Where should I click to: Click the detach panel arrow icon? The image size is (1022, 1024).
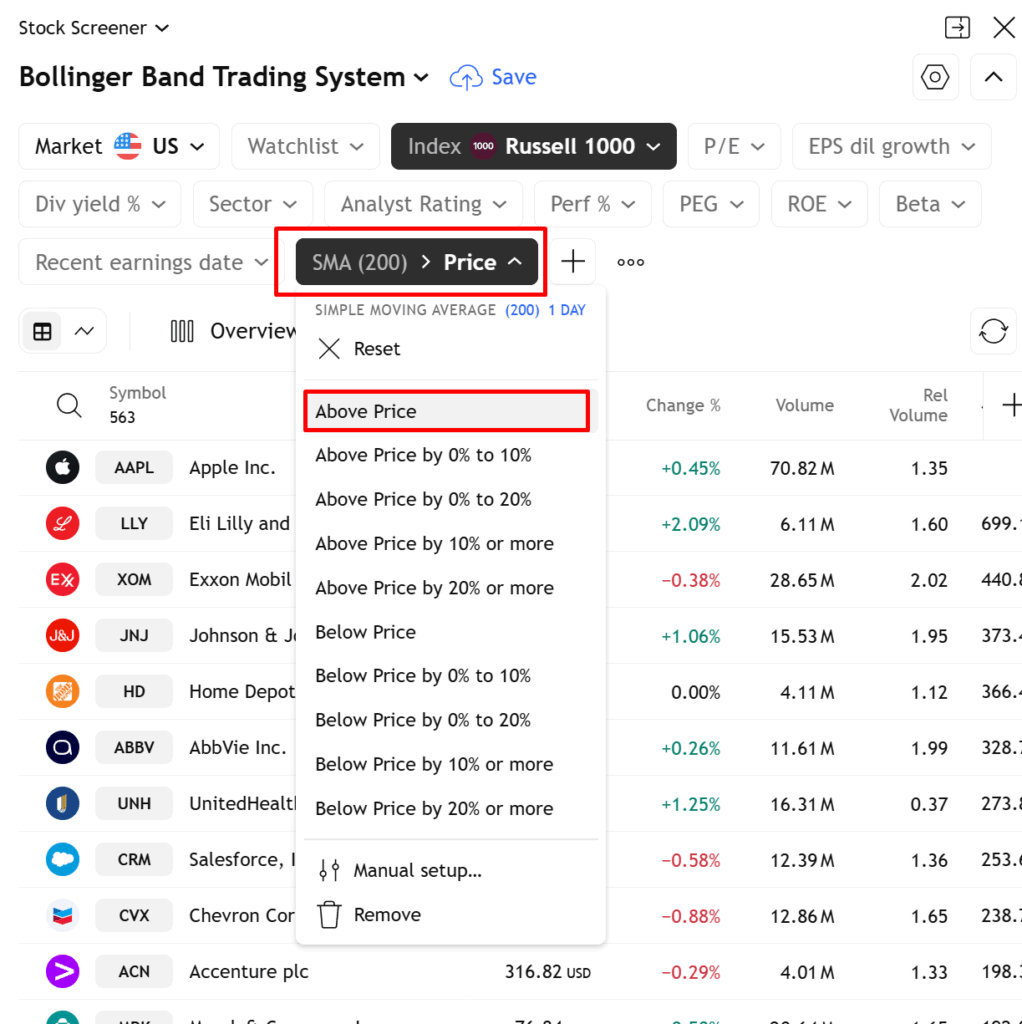957,28
